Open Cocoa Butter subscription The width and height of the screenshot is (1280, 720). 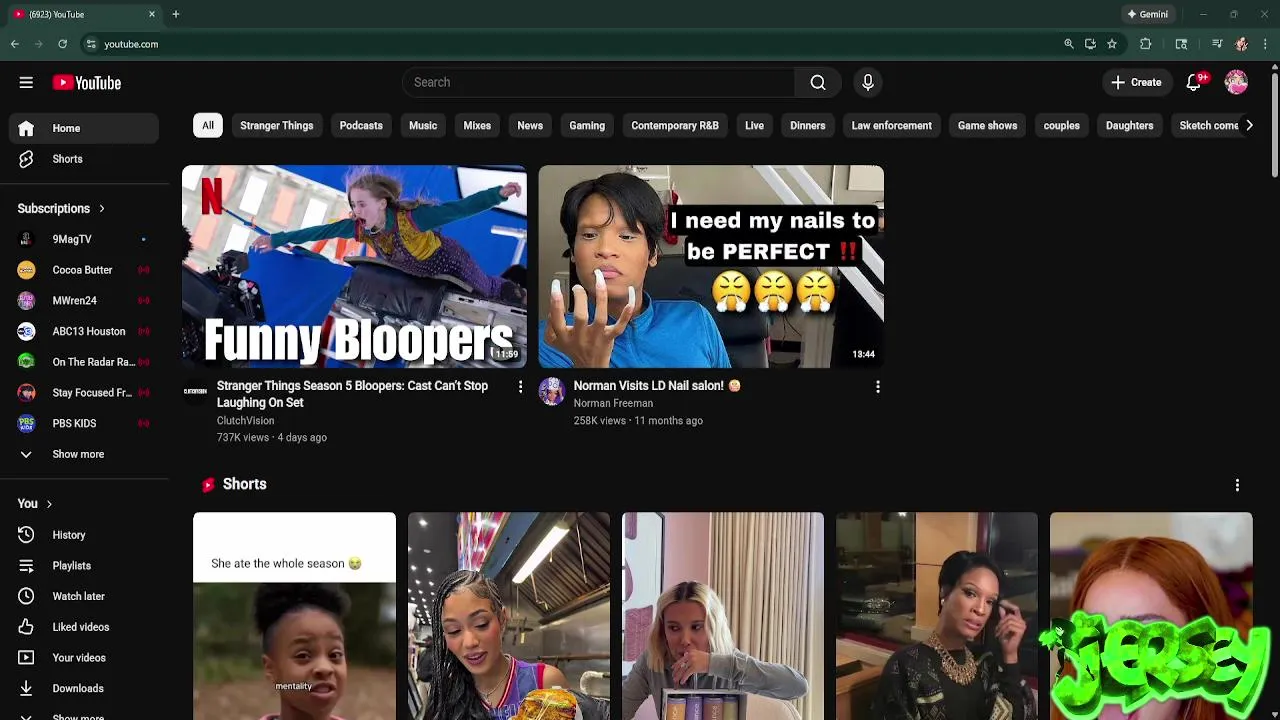pyautogui.click(x=84, y=270)
